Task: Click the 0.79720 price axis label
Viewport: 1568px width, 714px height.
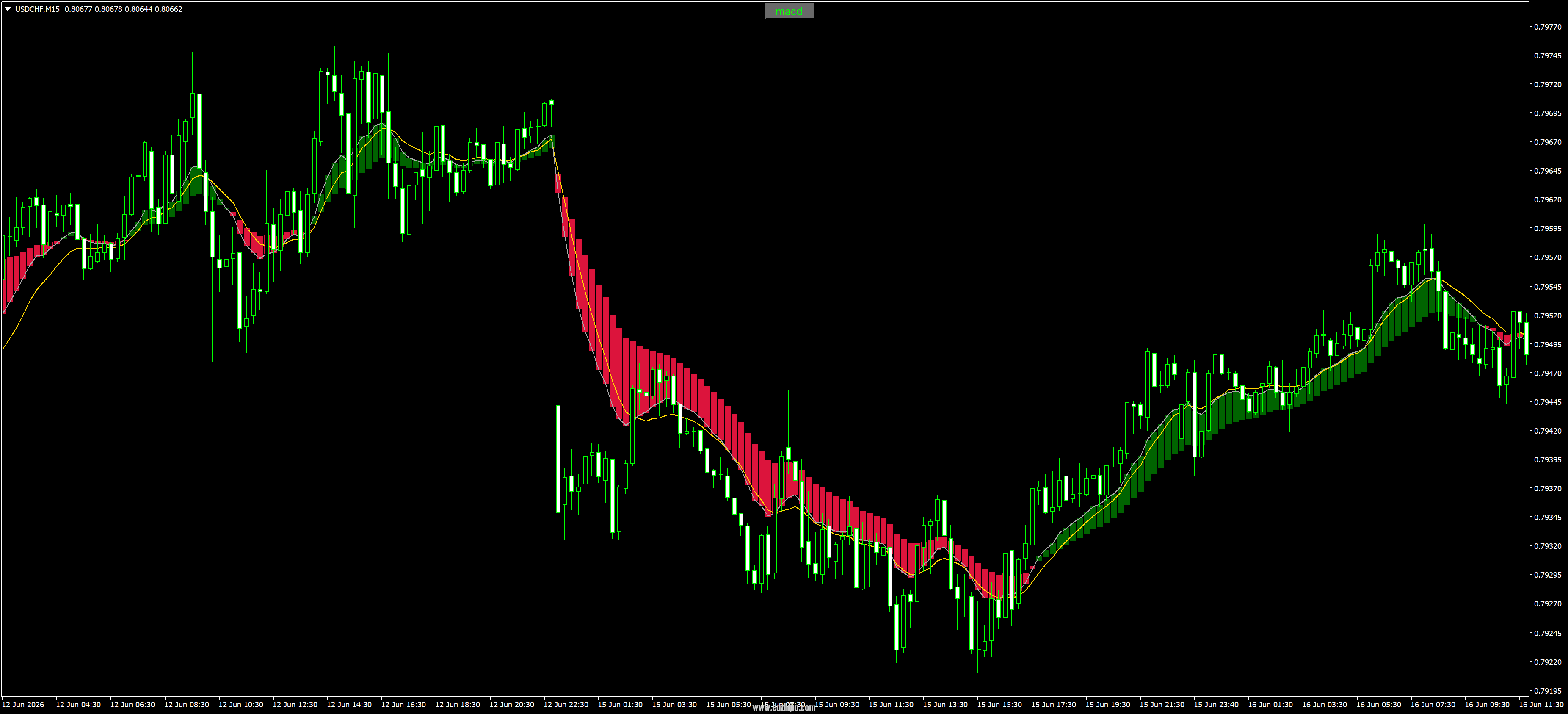Action: (x=1547, y=85)
